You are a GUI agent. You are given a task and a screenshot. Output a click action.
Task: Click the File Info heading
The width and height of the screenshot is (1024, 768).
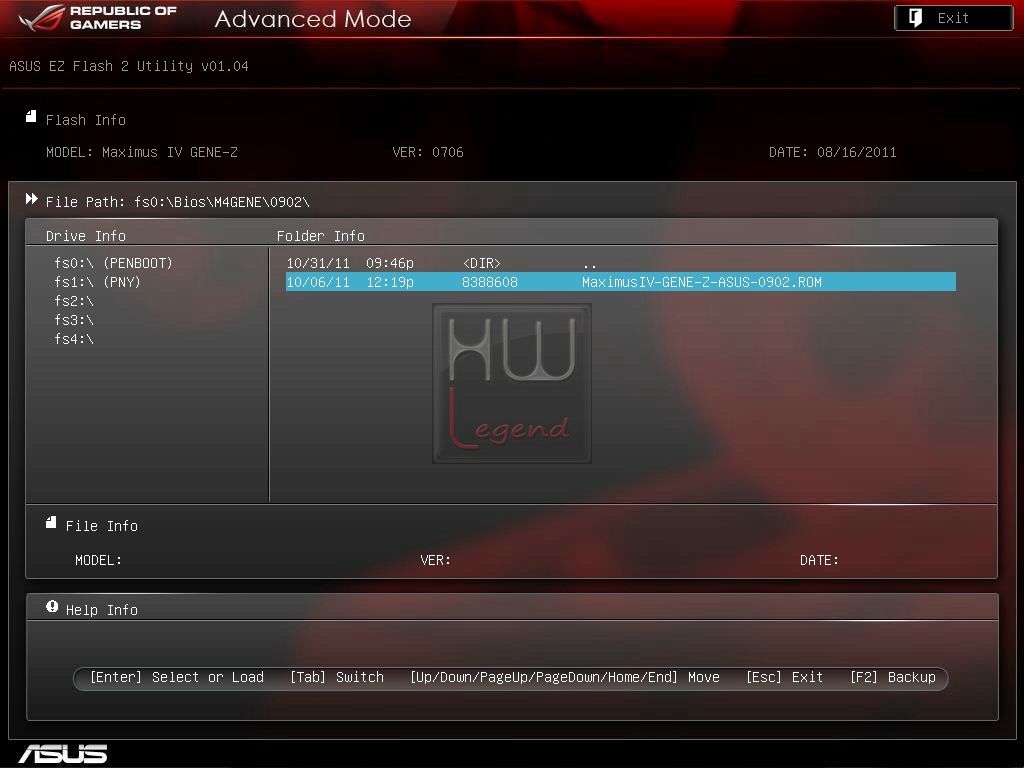pos(102,526)
